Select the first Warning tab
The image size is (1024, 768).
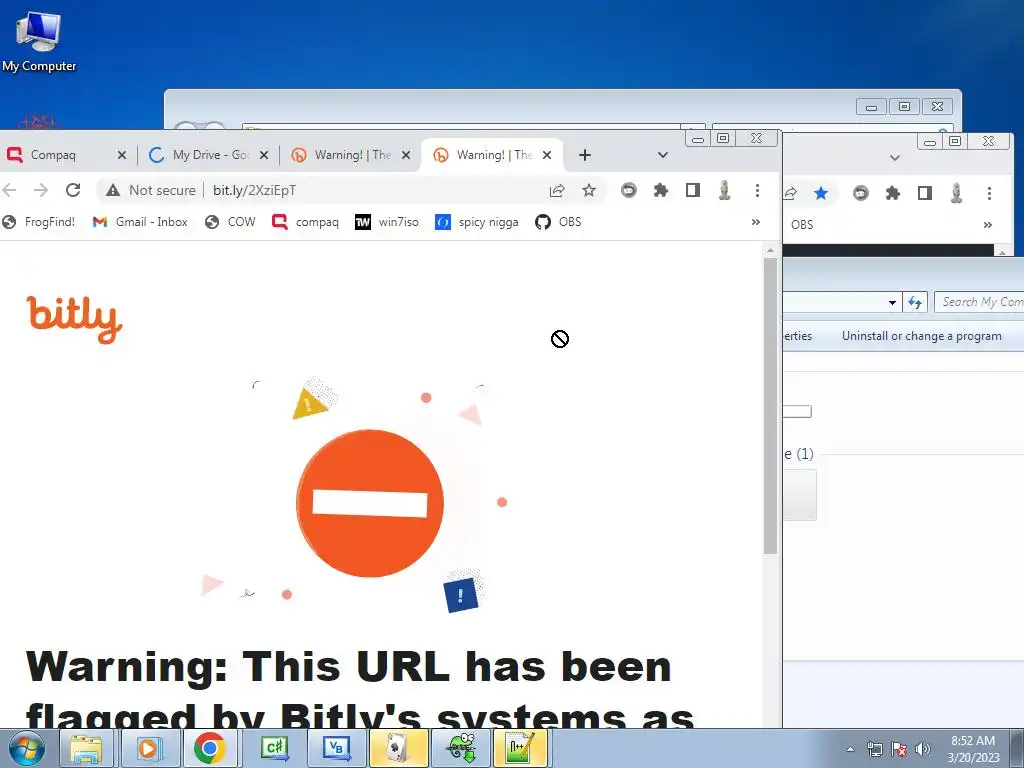[x=351, y=155]
